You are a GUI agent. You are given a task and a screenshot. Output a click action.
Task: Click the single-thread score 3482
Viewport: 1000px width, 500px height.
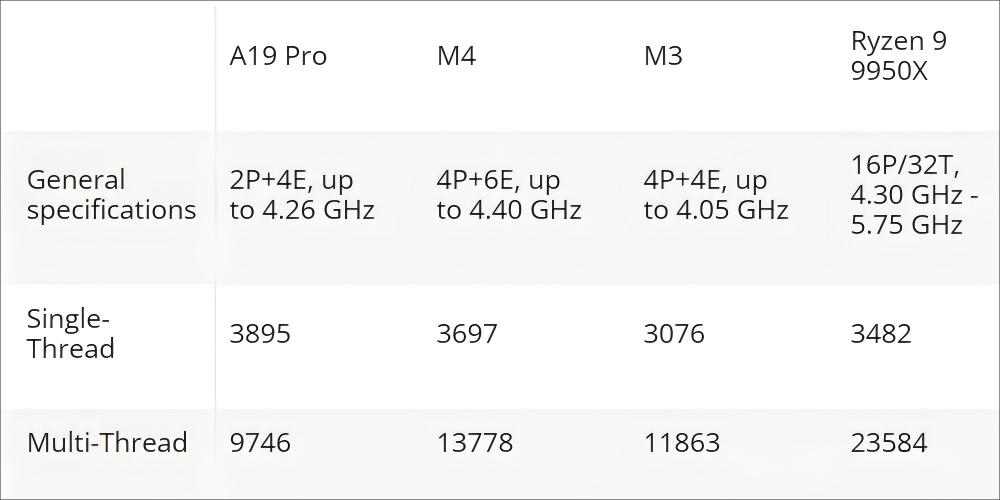click(881, 334)
